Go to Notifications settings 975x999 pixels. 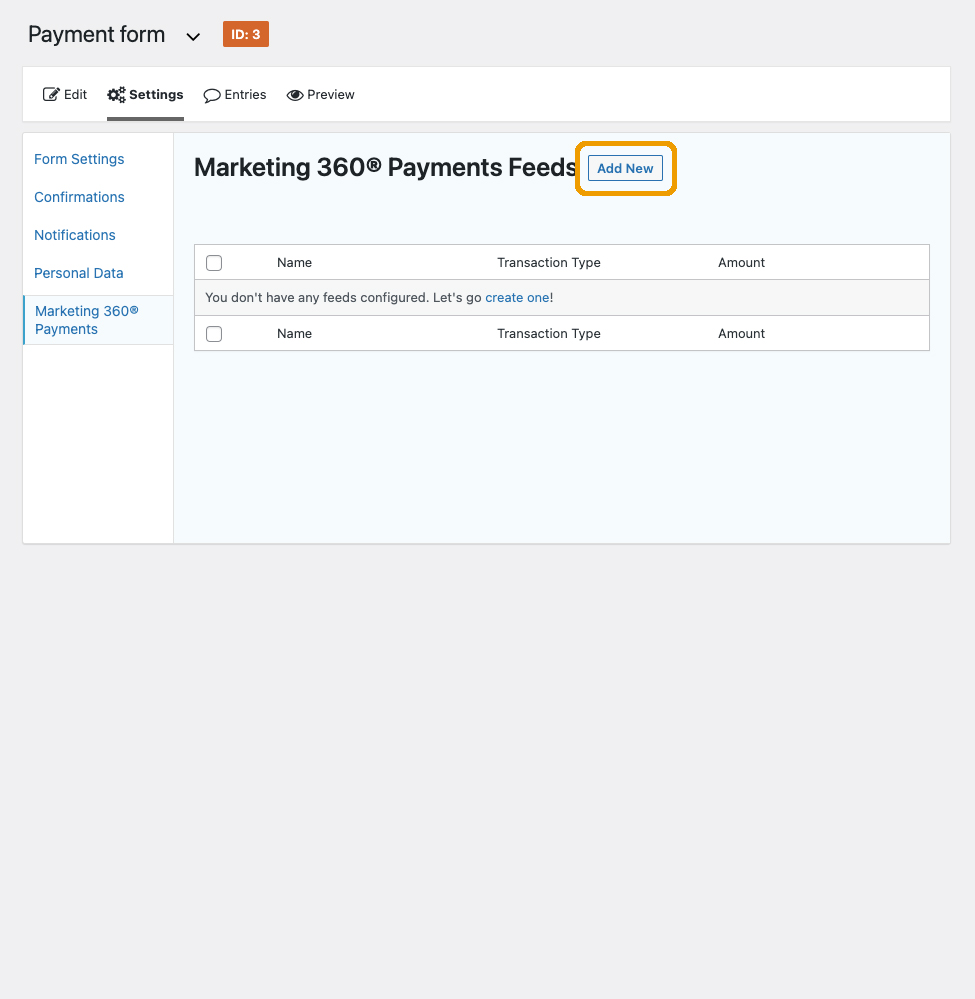(x=75, y=235)
